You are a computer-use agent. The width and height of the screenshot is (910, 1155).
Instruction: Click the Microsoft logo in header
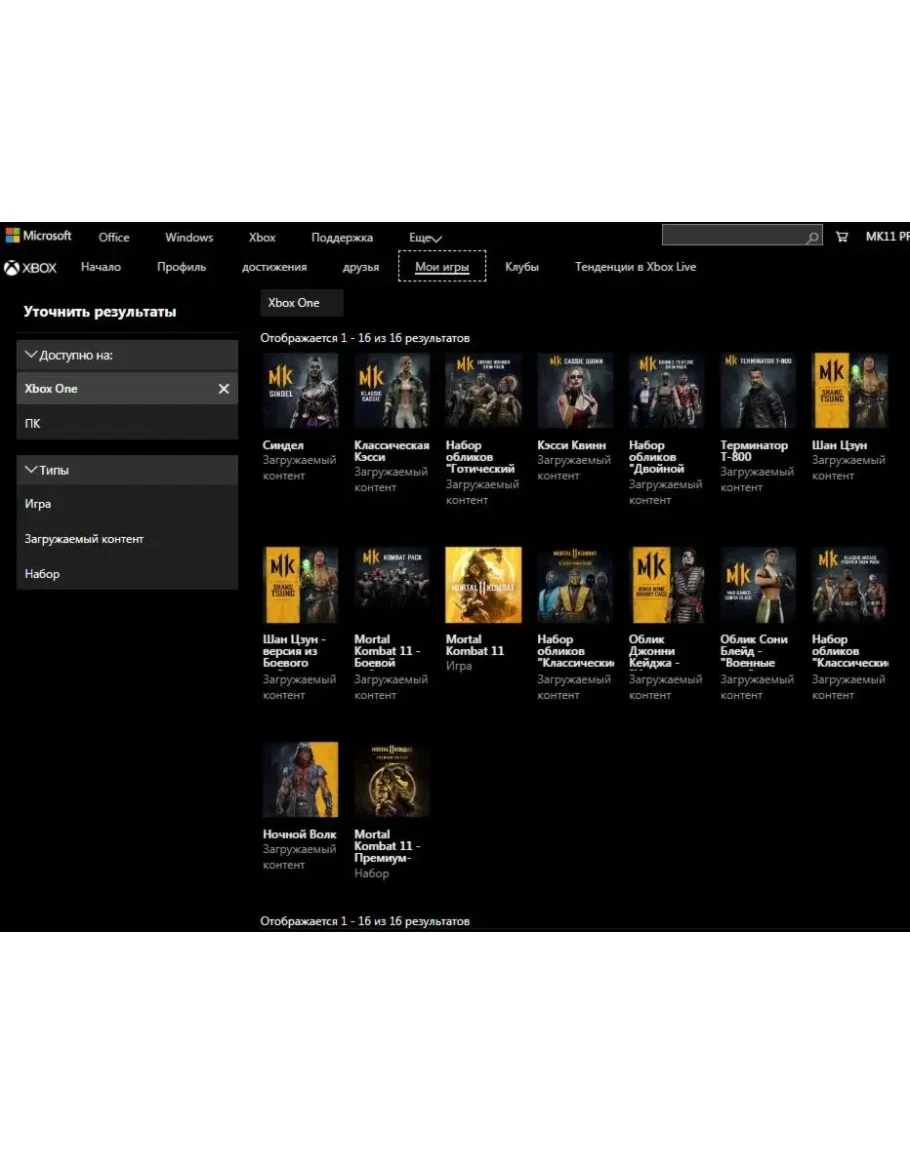[38, 236]
